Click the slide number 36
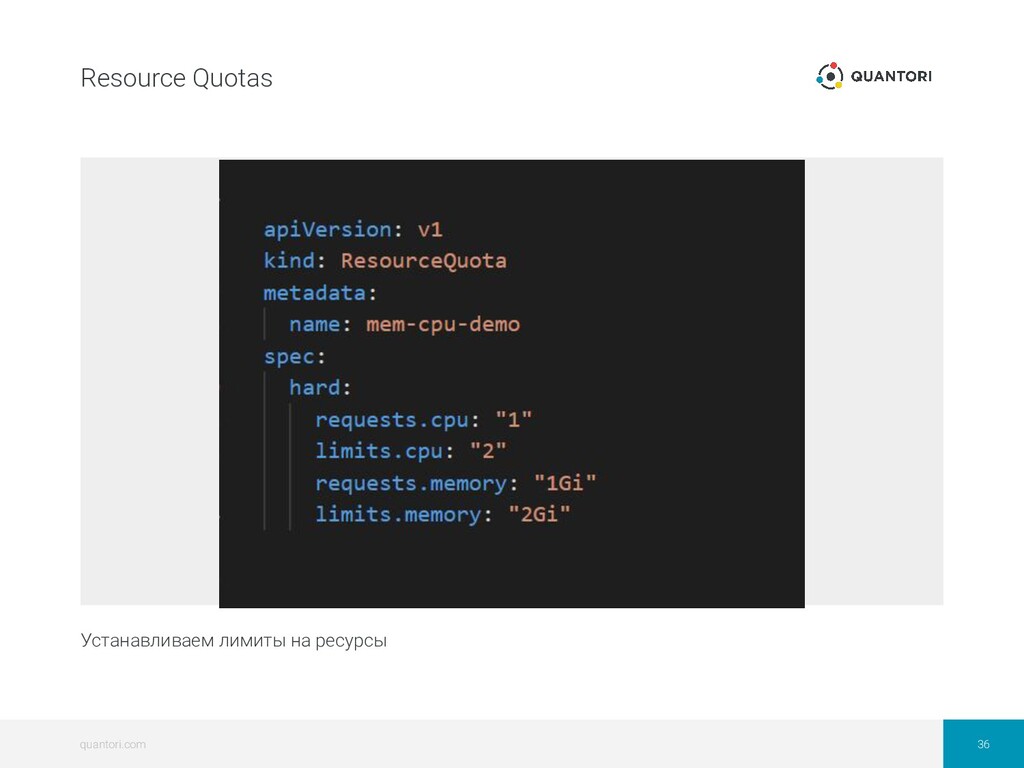The height and width of the screenshot is (768, 1024). click(x=984, y=744)
